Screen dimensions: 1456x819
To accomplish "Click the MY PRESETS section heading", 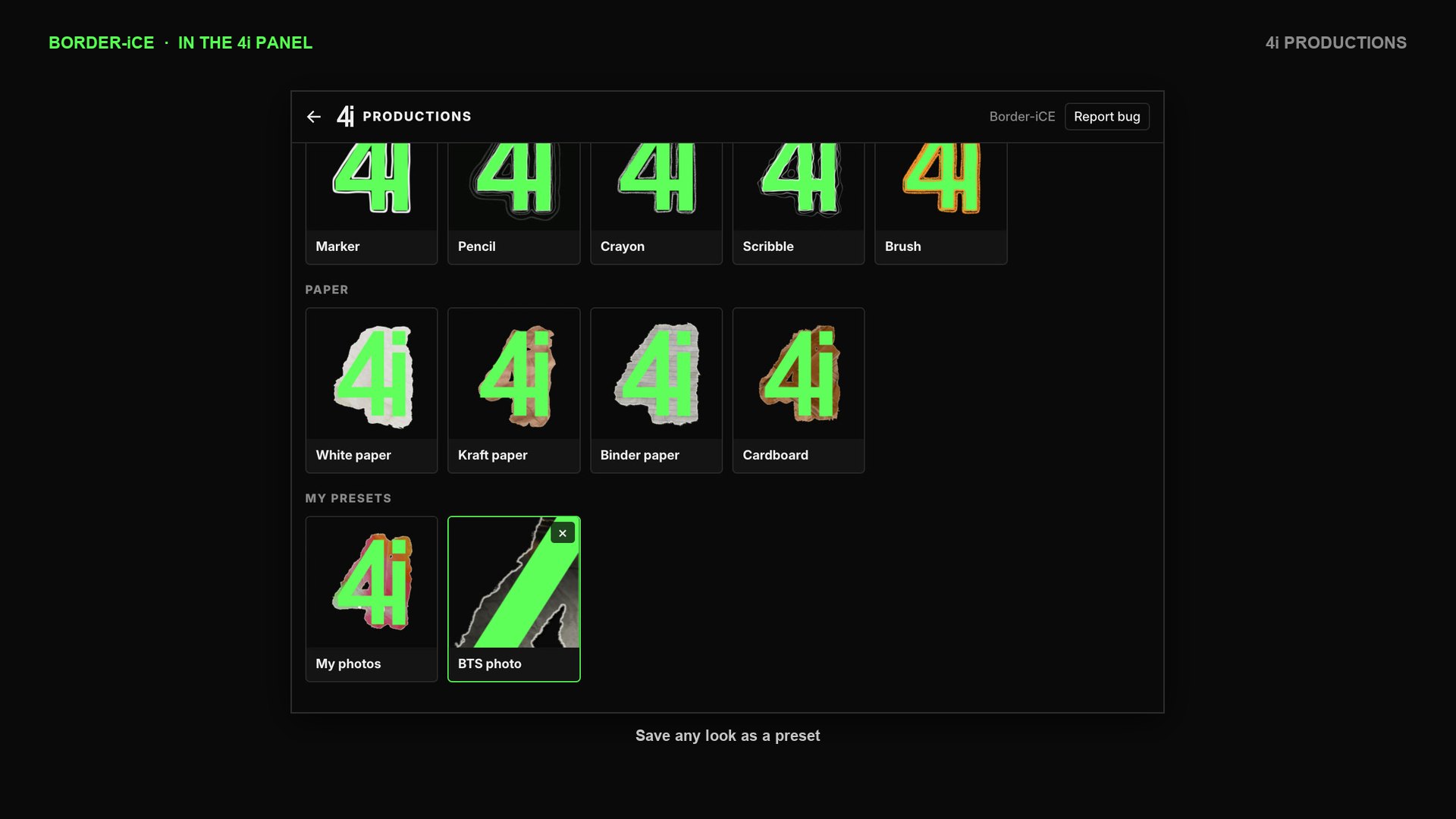I will click(x=348, y=498).
